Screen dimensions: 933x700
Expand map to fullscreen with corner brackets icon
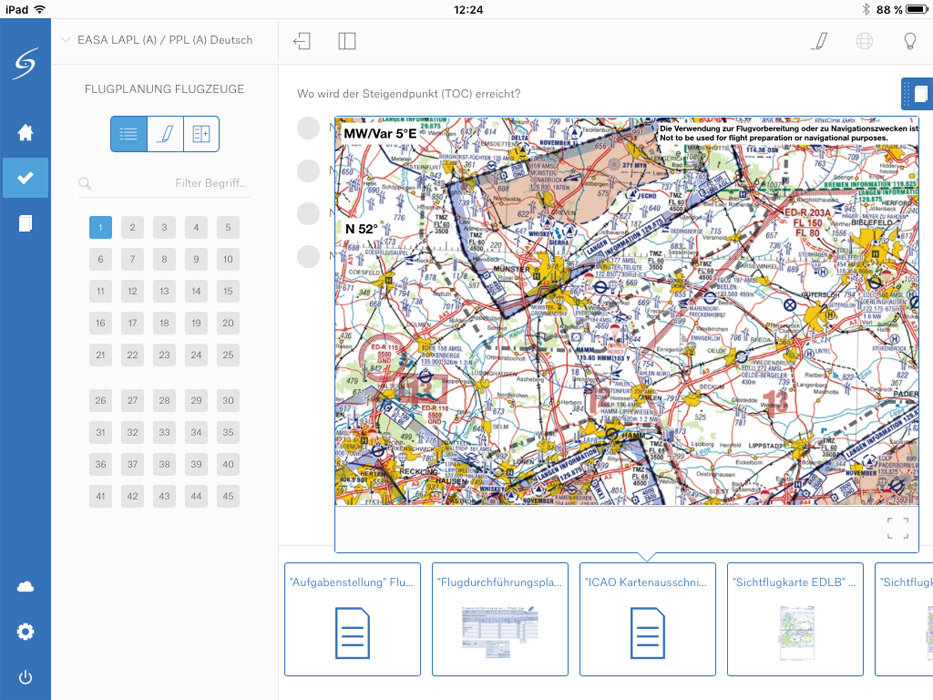point(898,528)
